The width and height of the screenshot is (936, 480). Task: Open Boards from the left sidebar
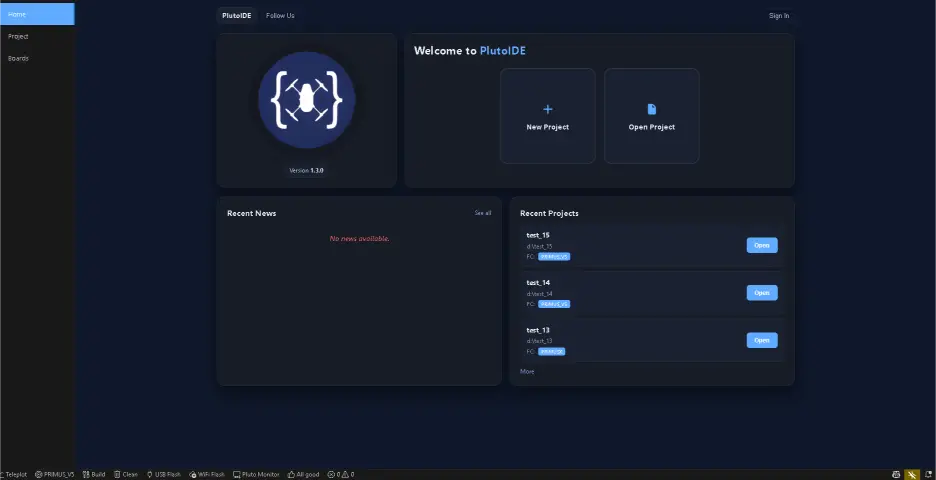pyautogui.click(x=18, y=58)
